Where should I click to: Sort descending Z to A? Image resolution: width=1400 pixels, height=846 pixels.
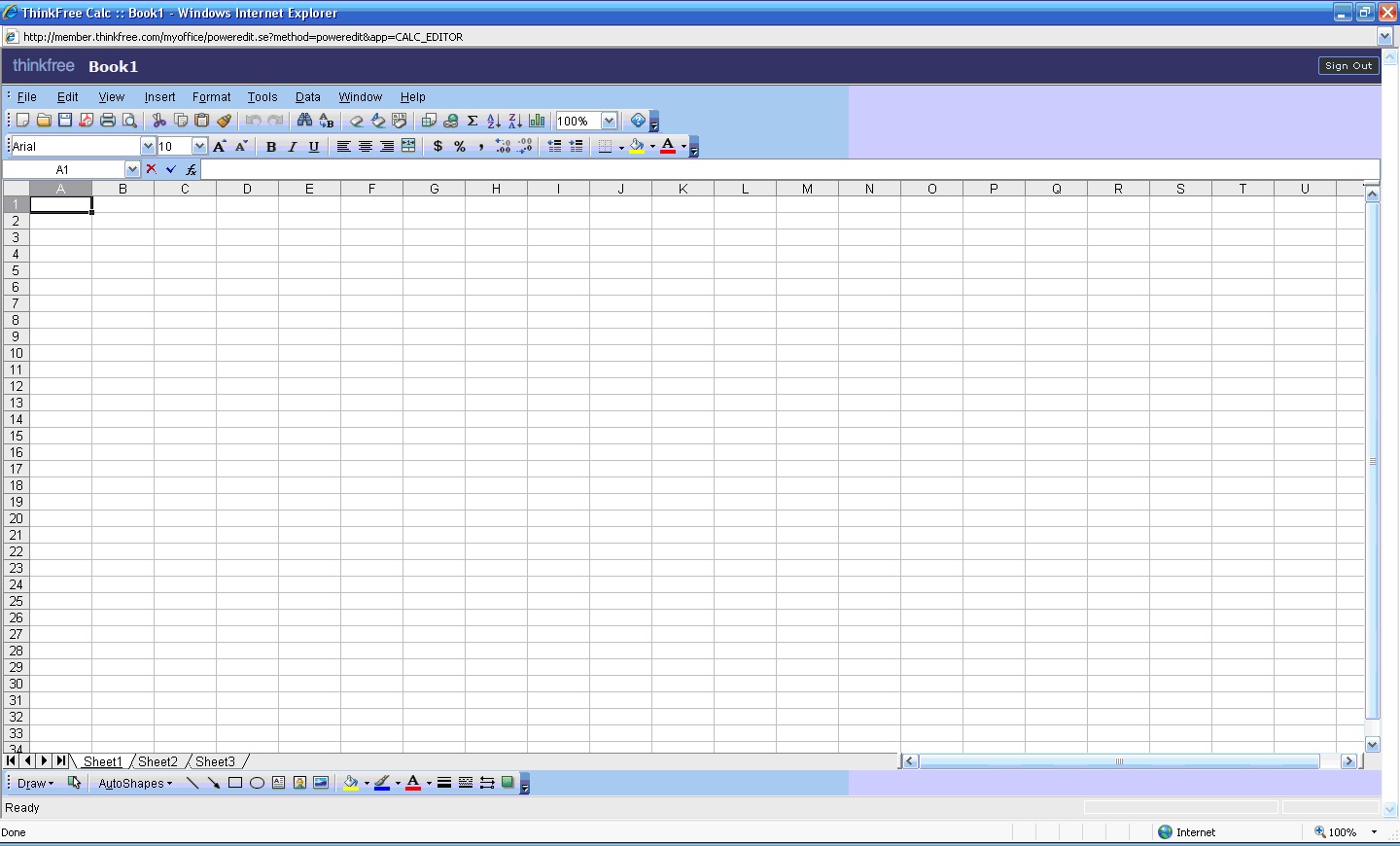pyautogui.click(x=515, y=121)
